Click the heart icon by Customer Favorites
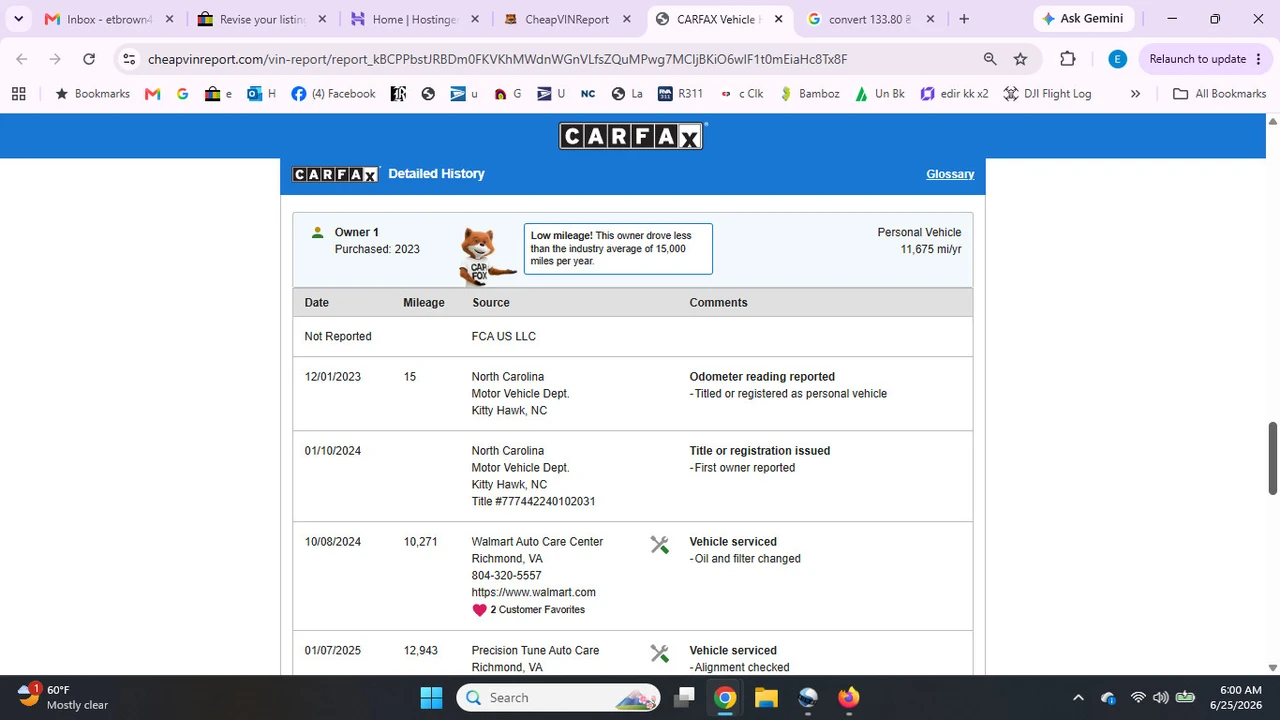Screen dimensions: 1280x720 pos(479,610)
